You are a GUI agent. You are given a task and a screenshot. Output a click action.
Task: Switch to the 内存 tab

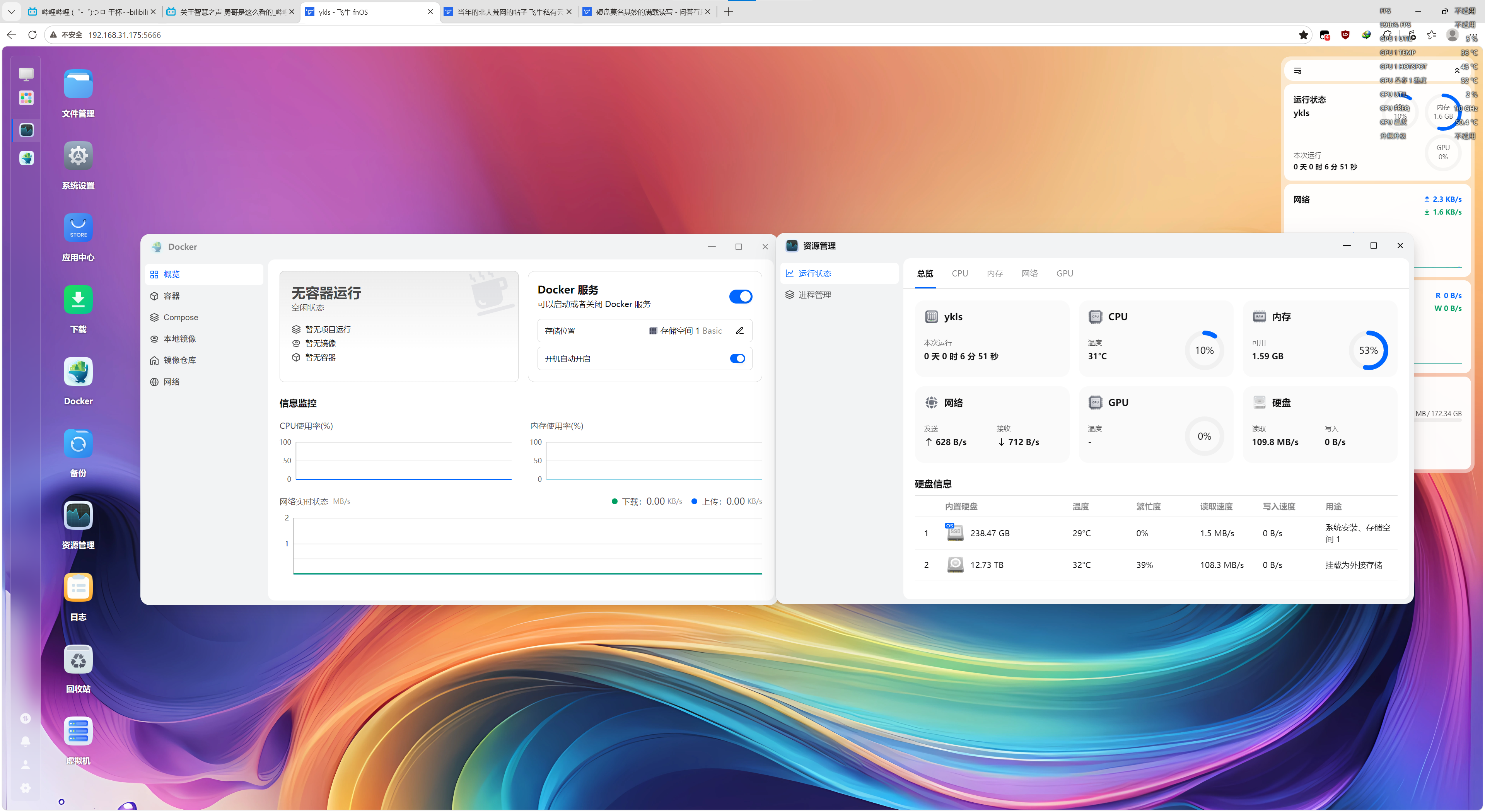click(x=994, y=273)
